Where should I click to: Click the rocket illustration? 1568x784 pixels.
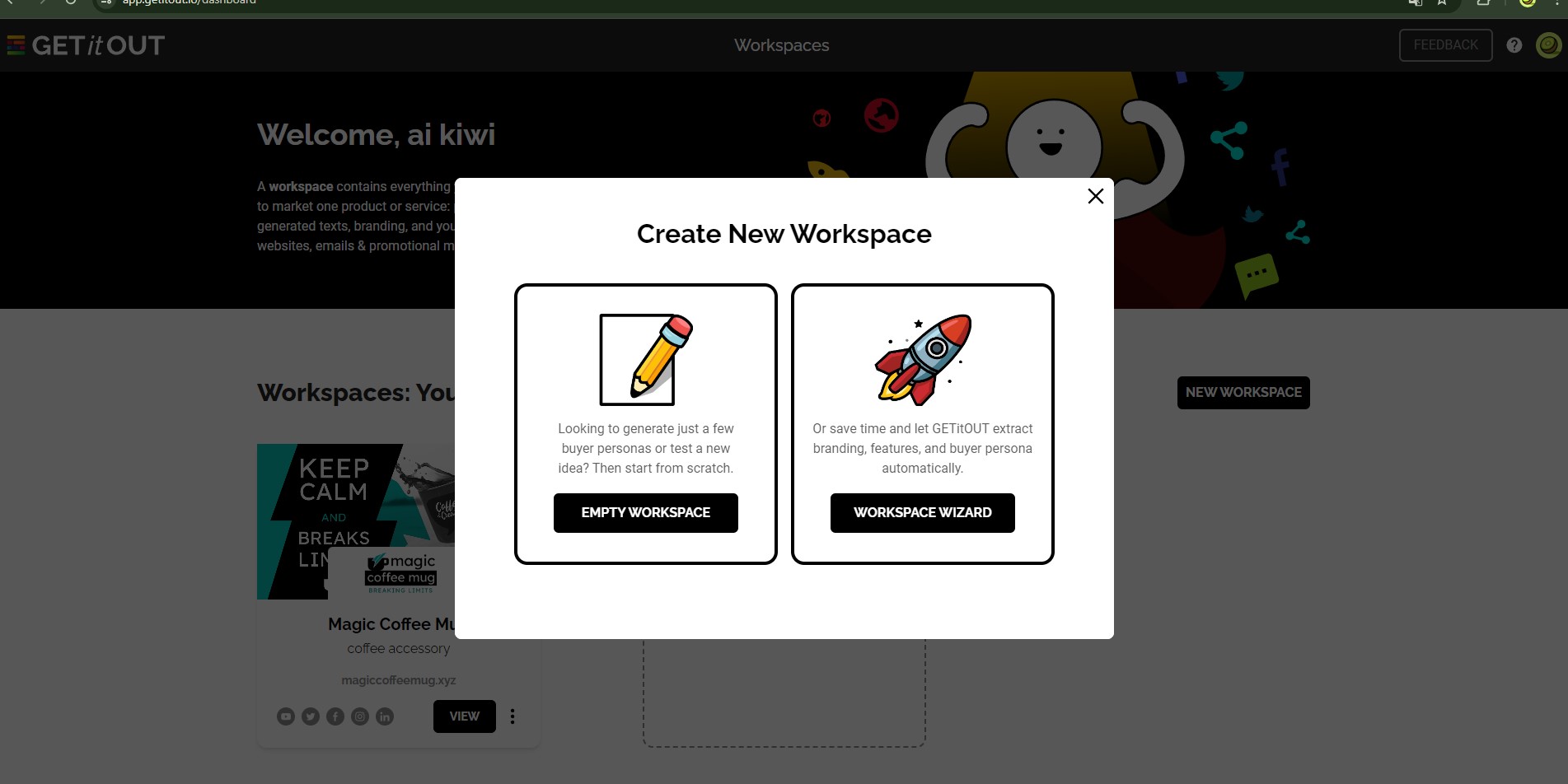(923, 359)
